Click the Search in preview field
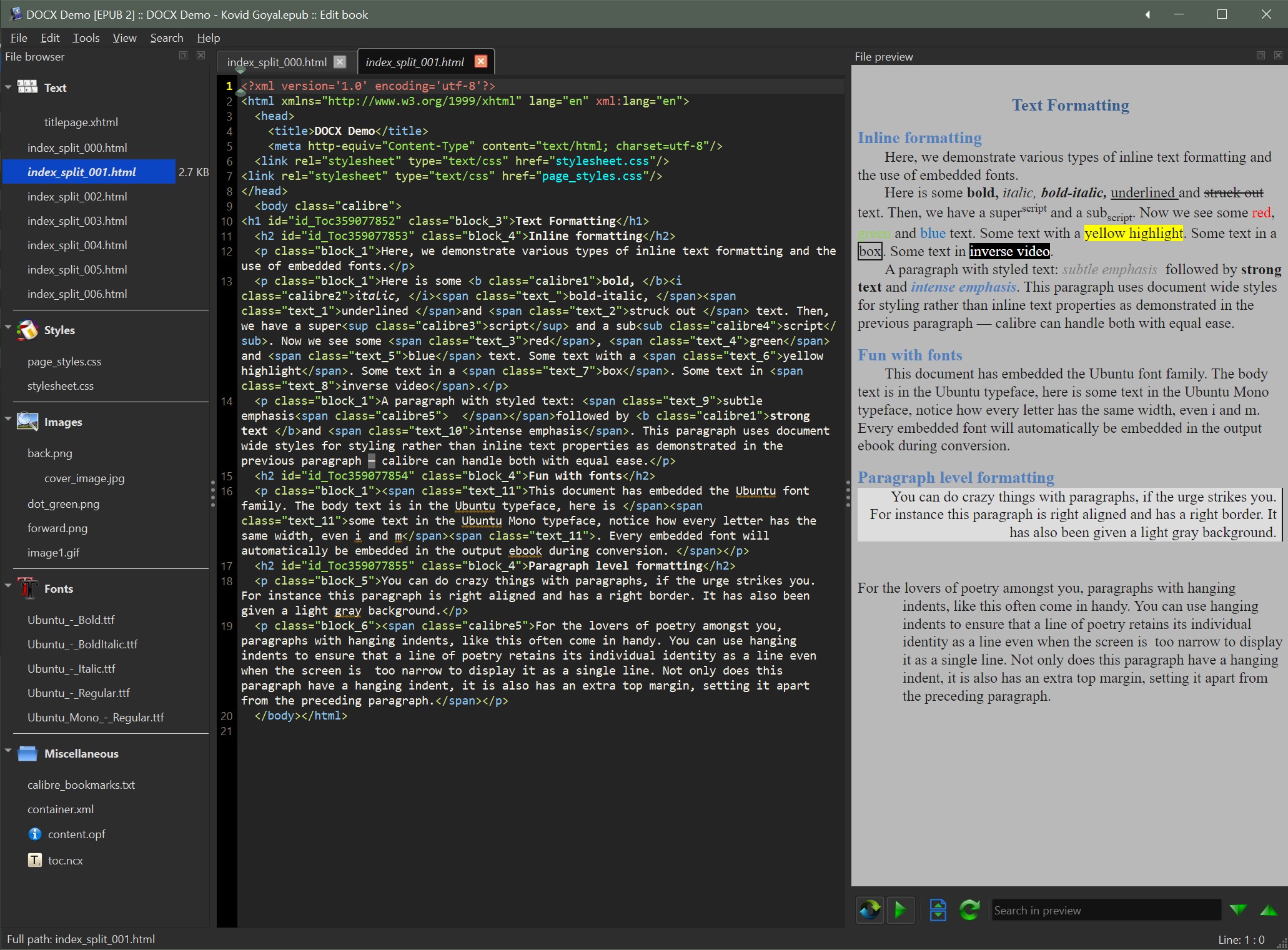1288x950 pixels. coord(1106,910)
